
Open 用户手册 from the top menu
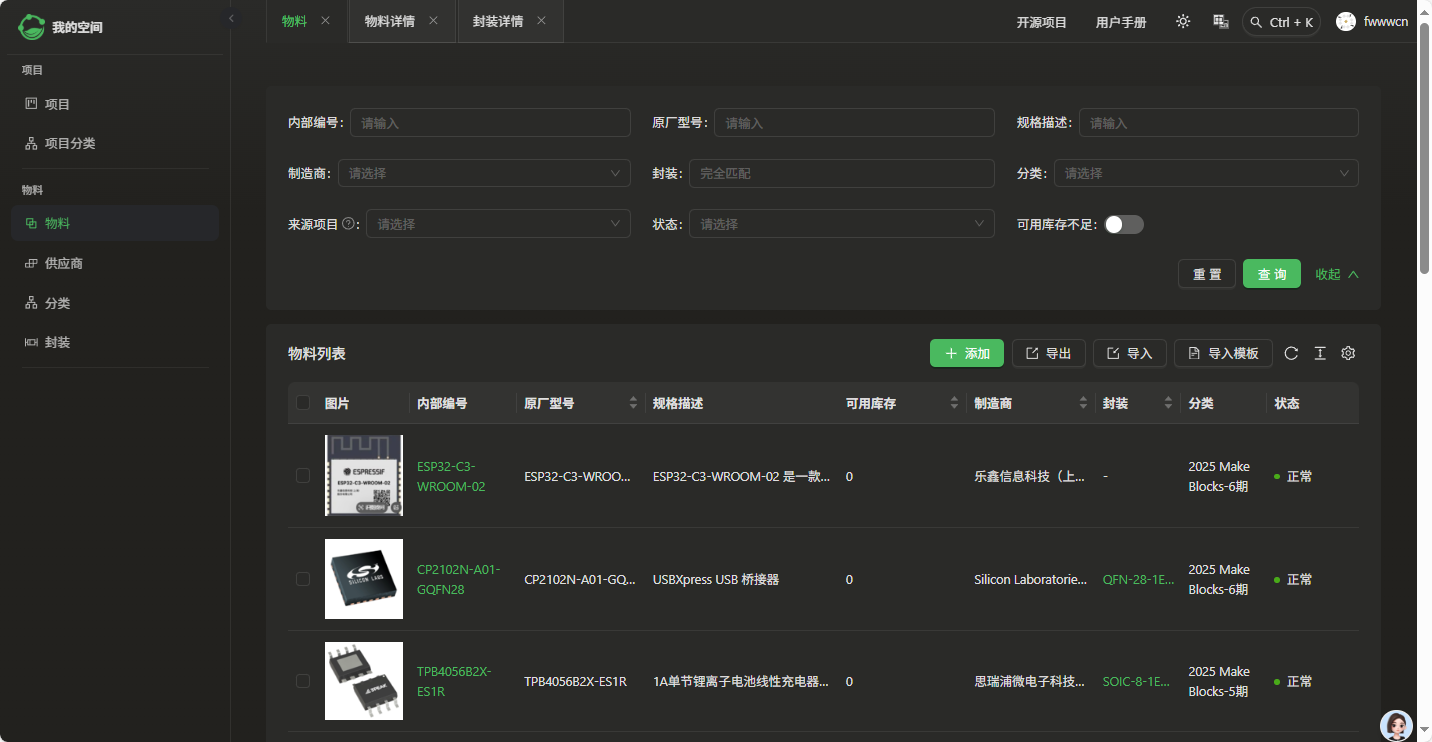point(1120,21)
